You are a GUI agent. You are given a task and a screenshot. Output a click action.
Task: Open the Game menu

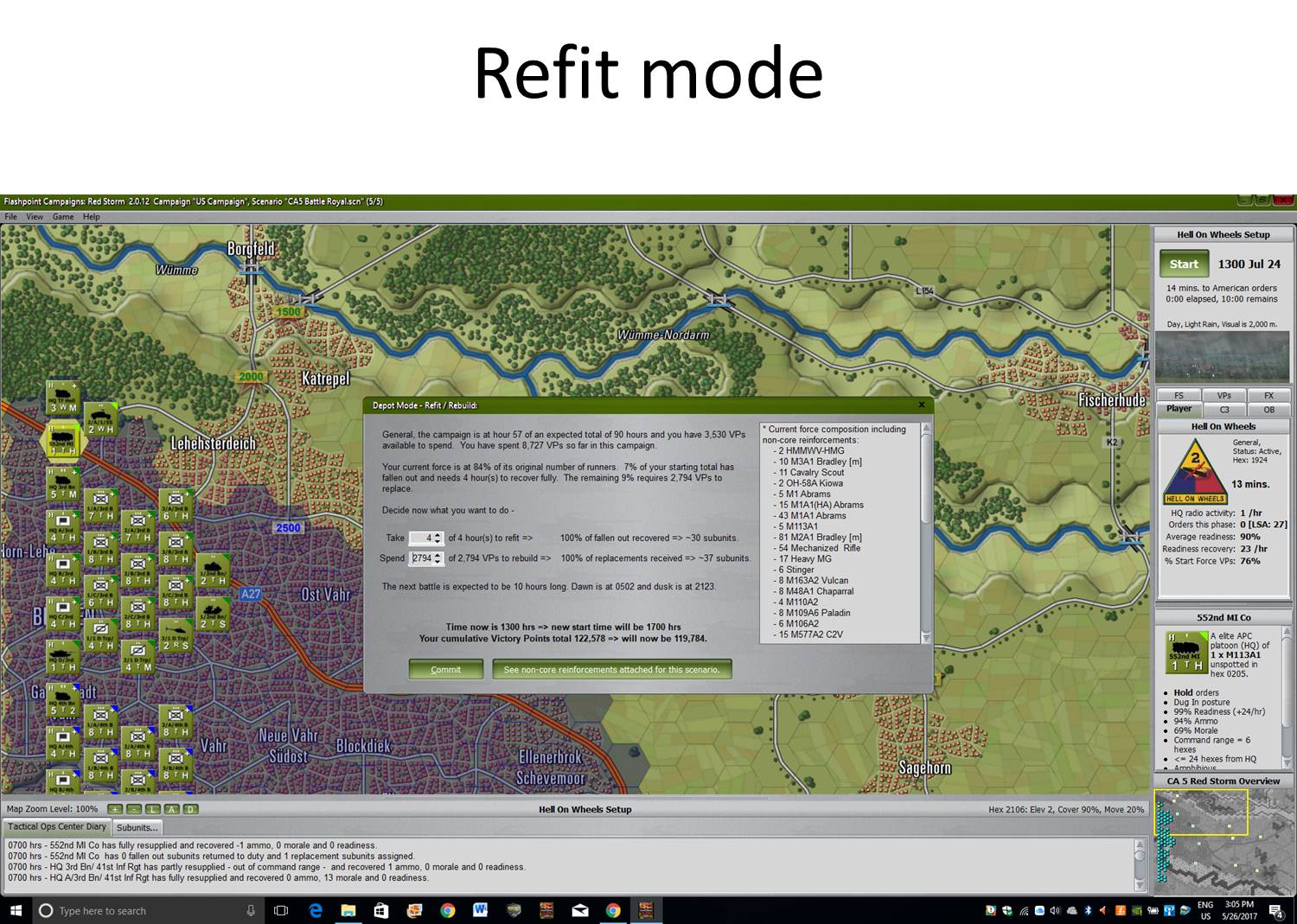63,217
